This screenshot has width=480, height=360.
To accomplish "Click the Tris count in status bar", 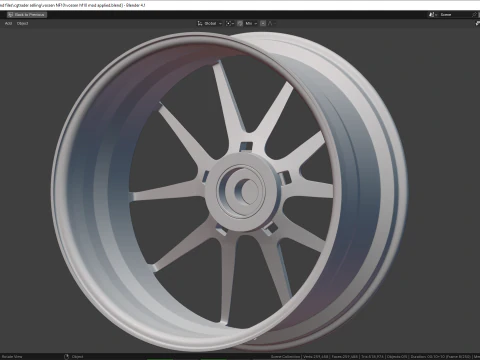I will (373, 357).
